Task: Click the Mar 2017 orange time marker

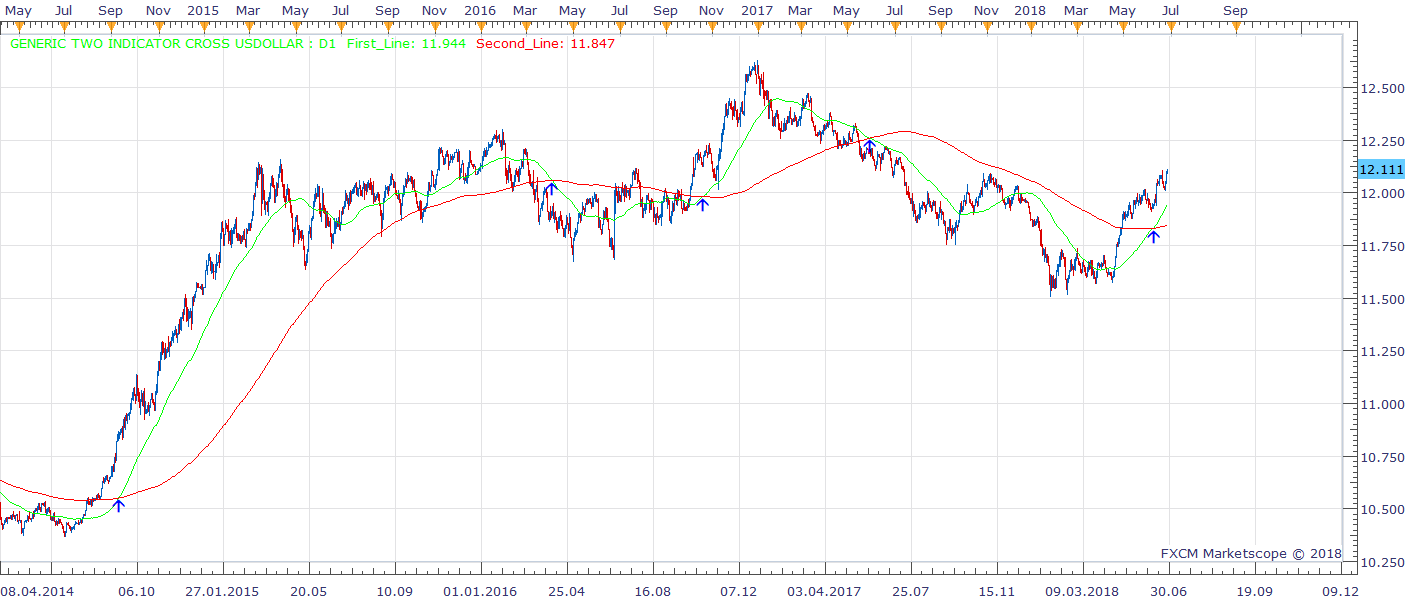Action: click(x=799, y=28)
